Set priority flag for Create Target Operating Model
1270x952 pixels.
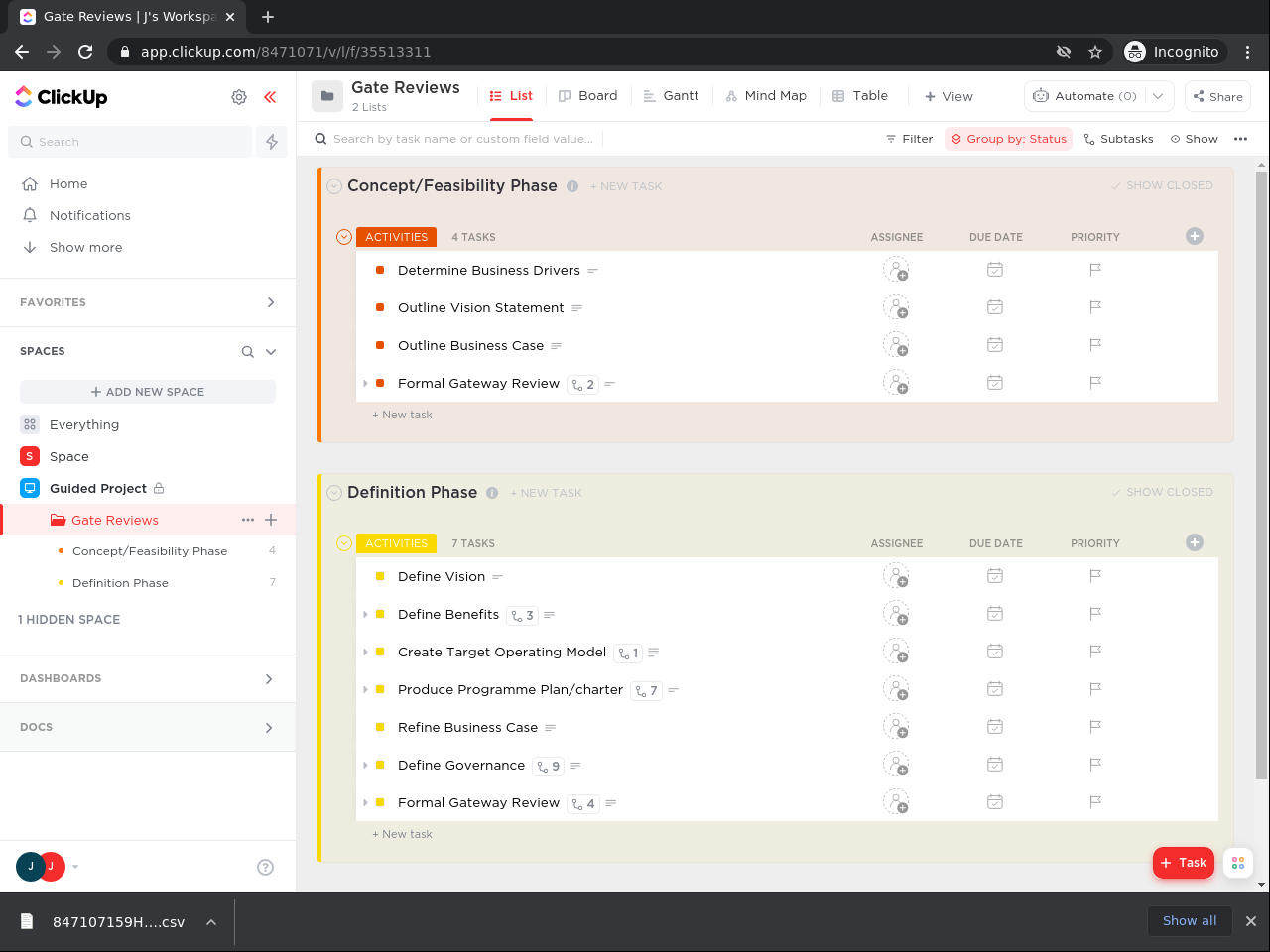coord(1095,652)
